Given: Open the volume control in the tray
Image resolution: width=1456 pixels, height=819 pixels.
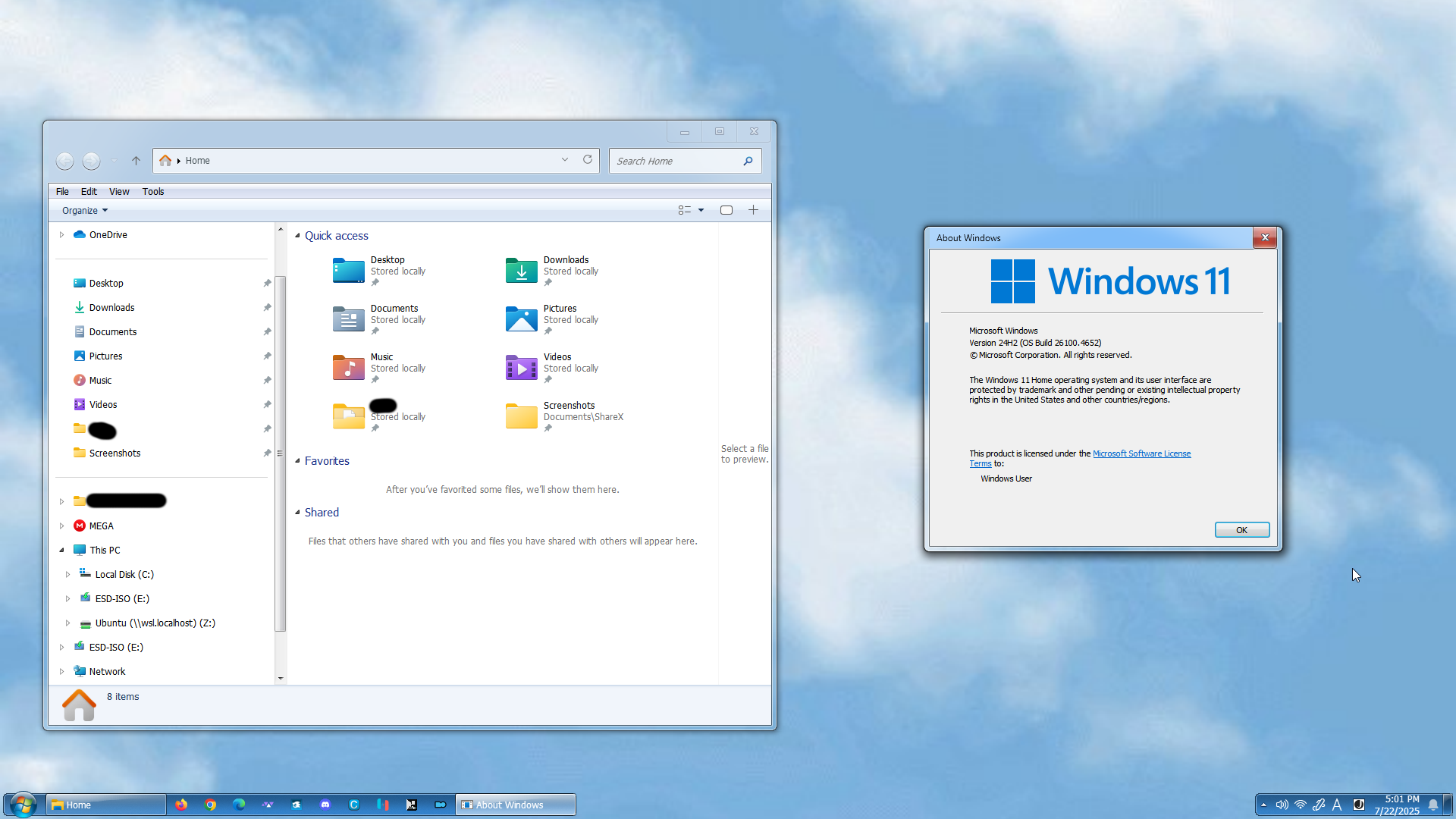Looking at the screenshot, I should click(x=1282, y=805).
